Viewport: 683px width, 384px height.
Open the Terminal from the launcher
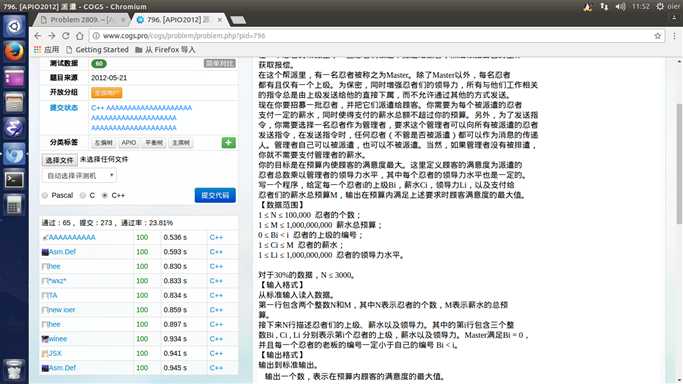point(14,179)
